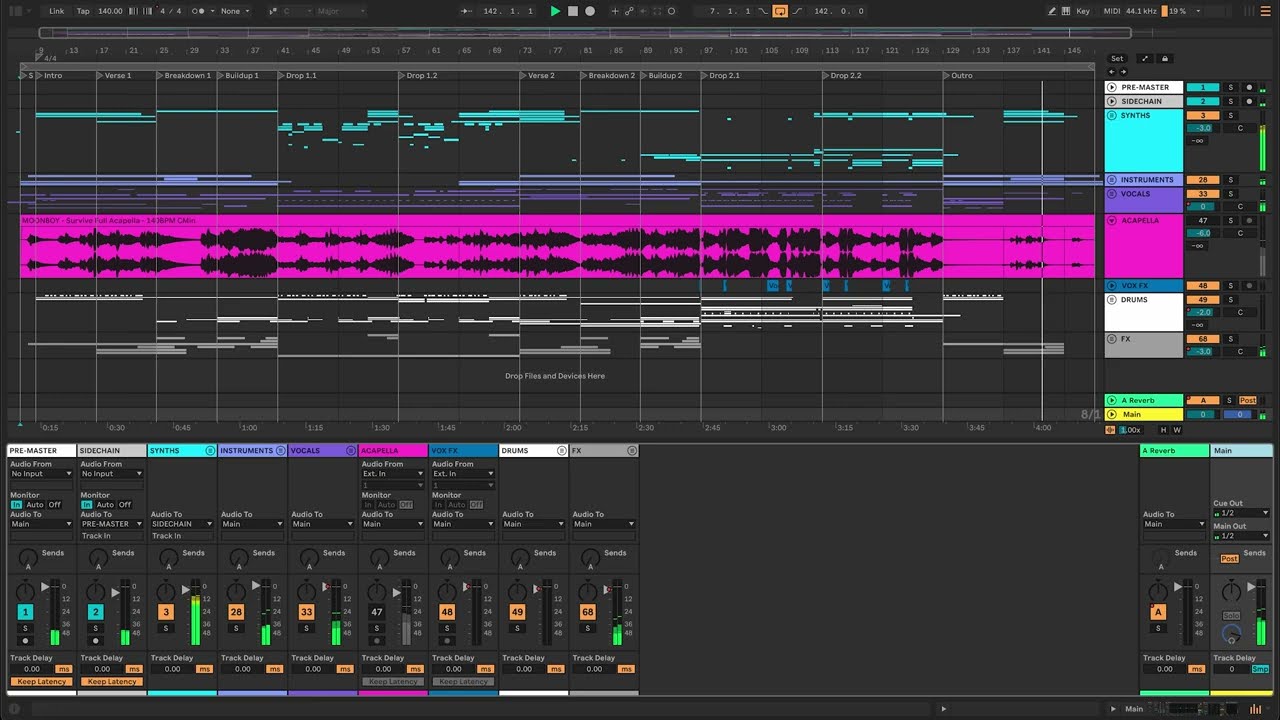
Task: Collapse the ACAPELLA track triangle
Action: point(1111,220)
